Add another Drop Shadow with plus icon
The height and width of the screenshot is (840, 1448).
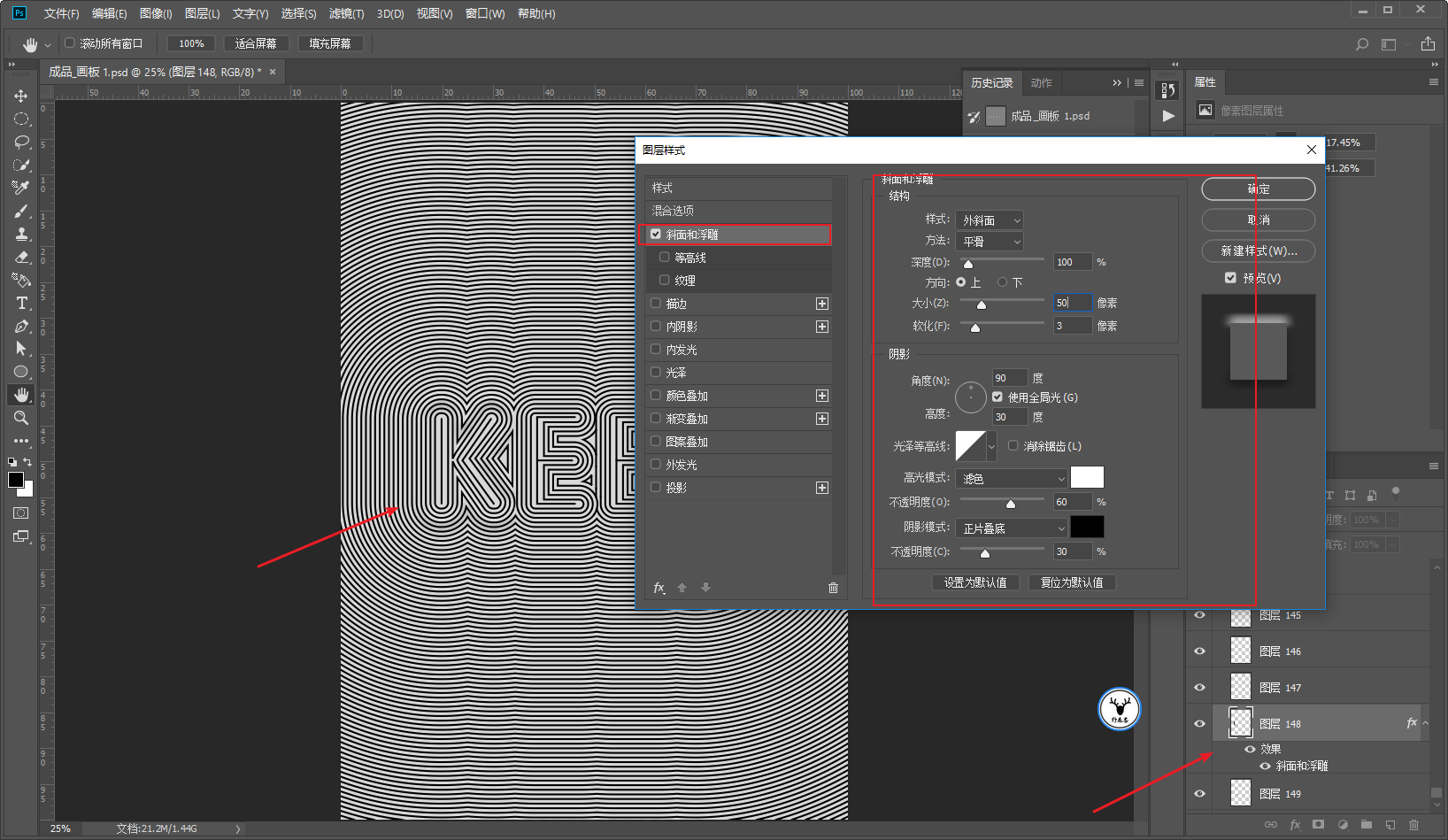pos(822,488)
